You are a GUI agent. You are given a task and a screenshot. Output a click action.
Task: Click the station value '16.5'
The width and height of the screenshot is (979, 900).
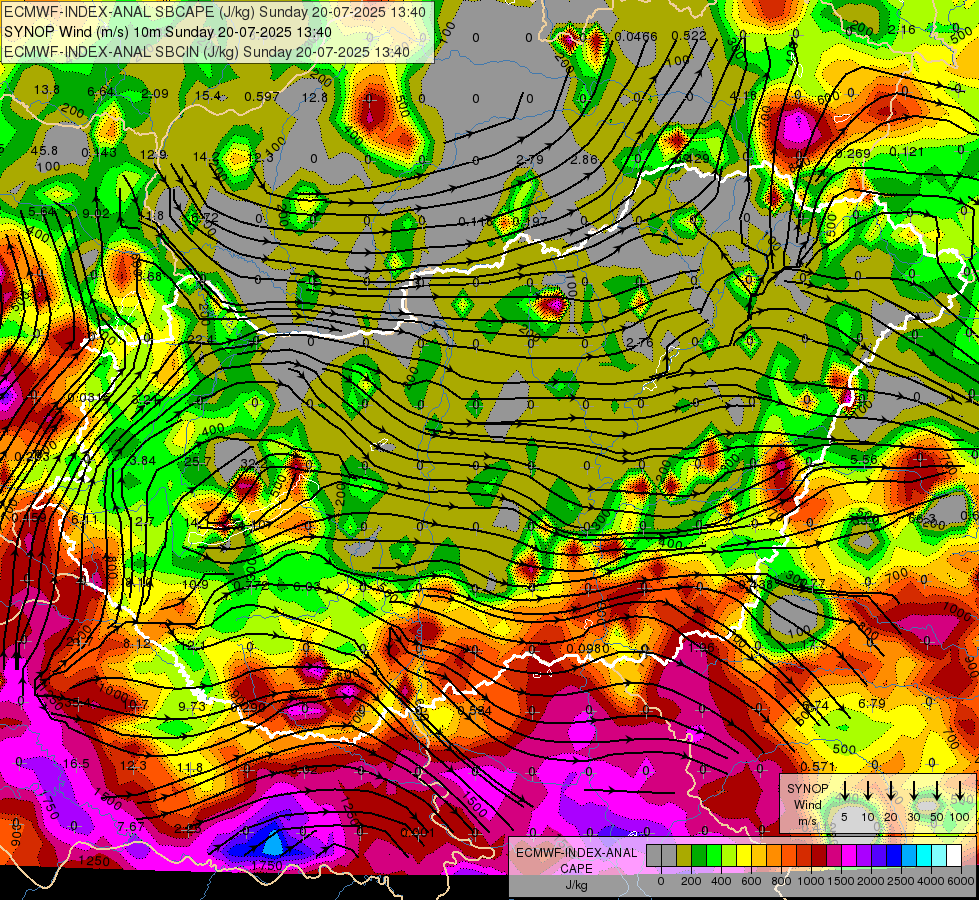point(76,764)
